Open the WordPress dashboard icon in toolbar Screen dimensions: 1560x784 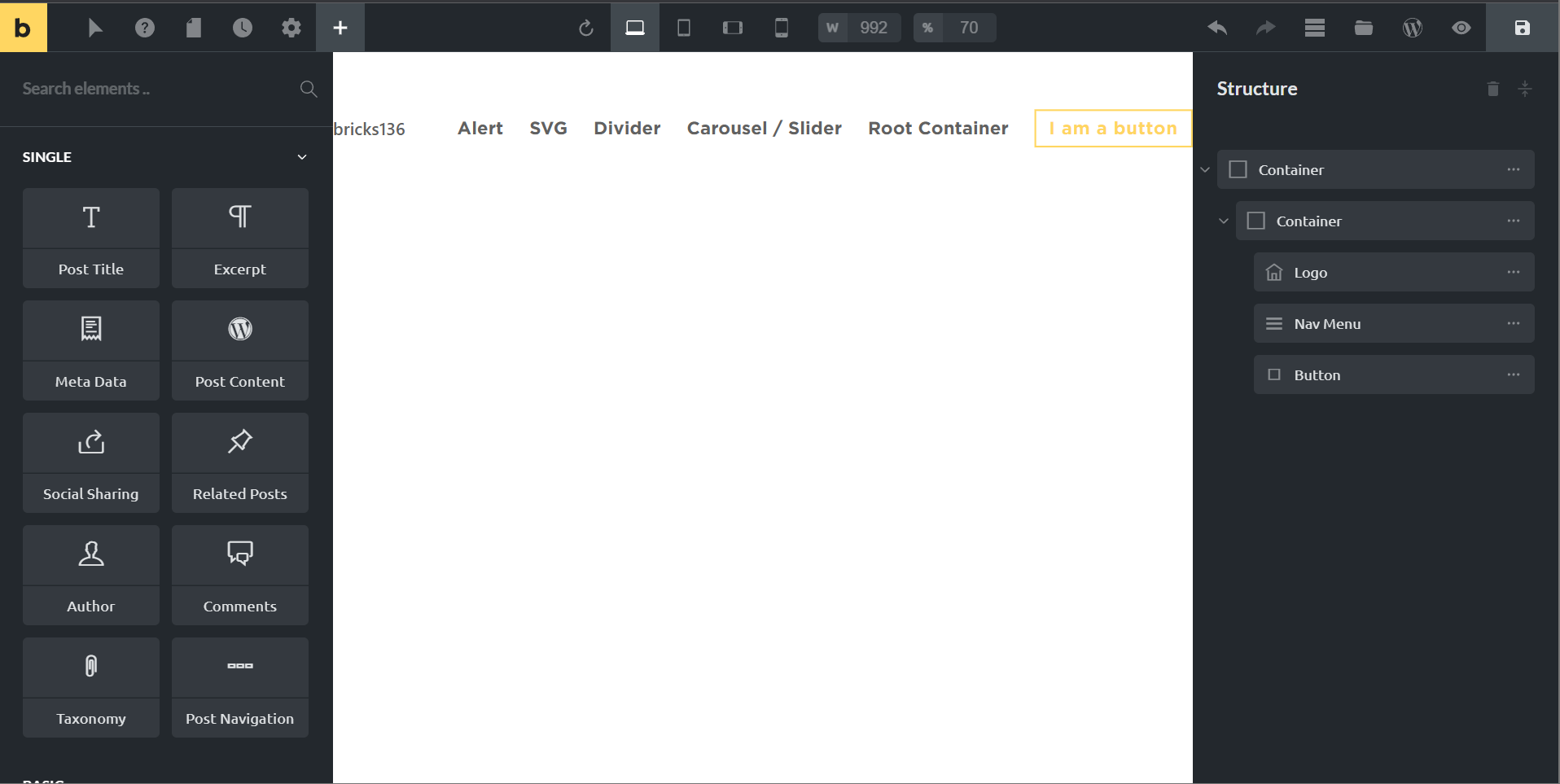(1413, 28)
